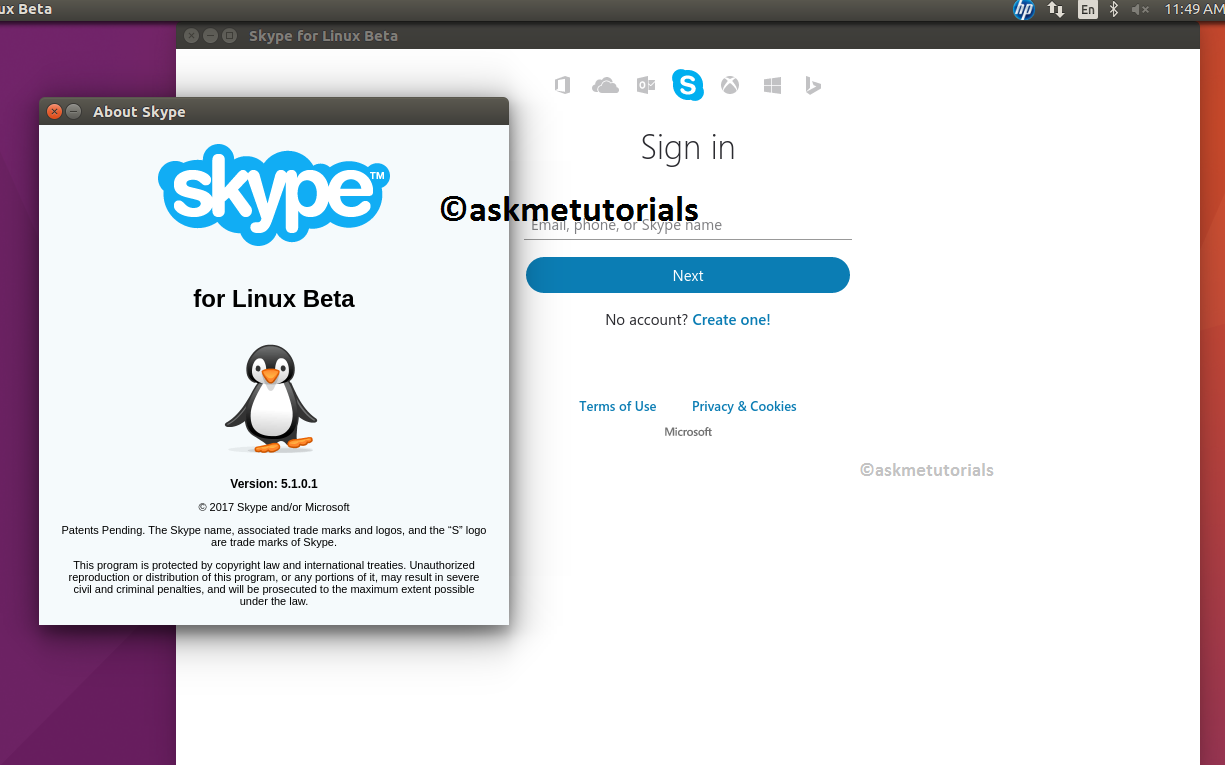Click the Bing icon in the sign-in header
Viewport: 1225px width, 765px height.
(813, 86)
